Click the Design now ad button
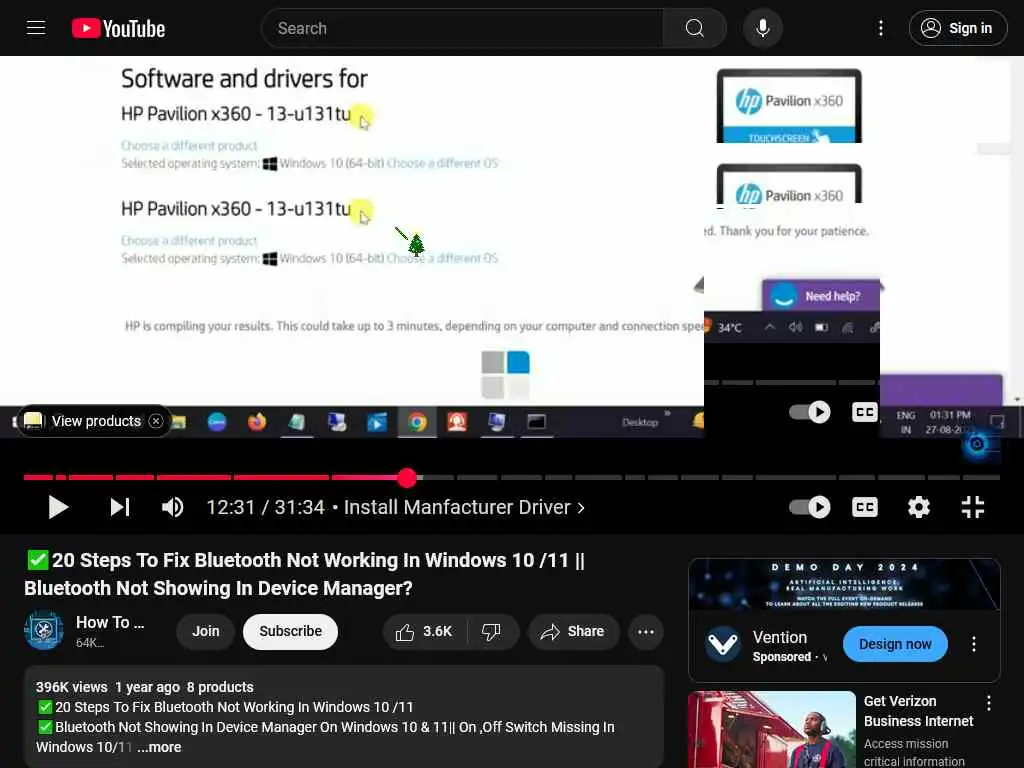The width and height of the screenshot is (1024, 768). [x=895, y=644]
